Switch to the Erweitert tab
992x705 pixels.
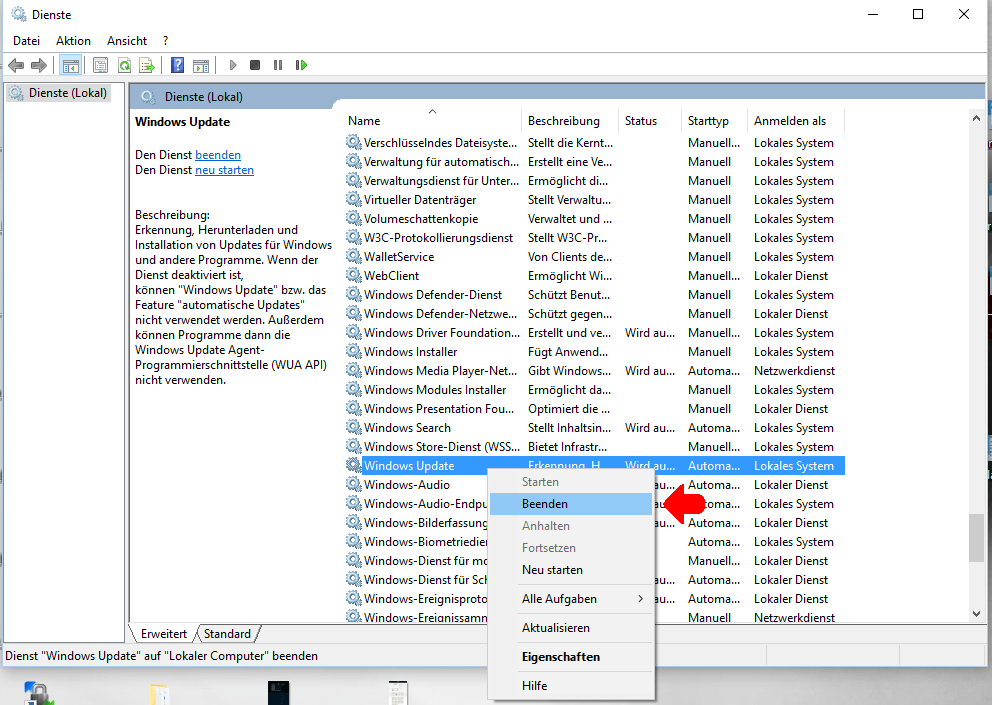coord(163,633)
